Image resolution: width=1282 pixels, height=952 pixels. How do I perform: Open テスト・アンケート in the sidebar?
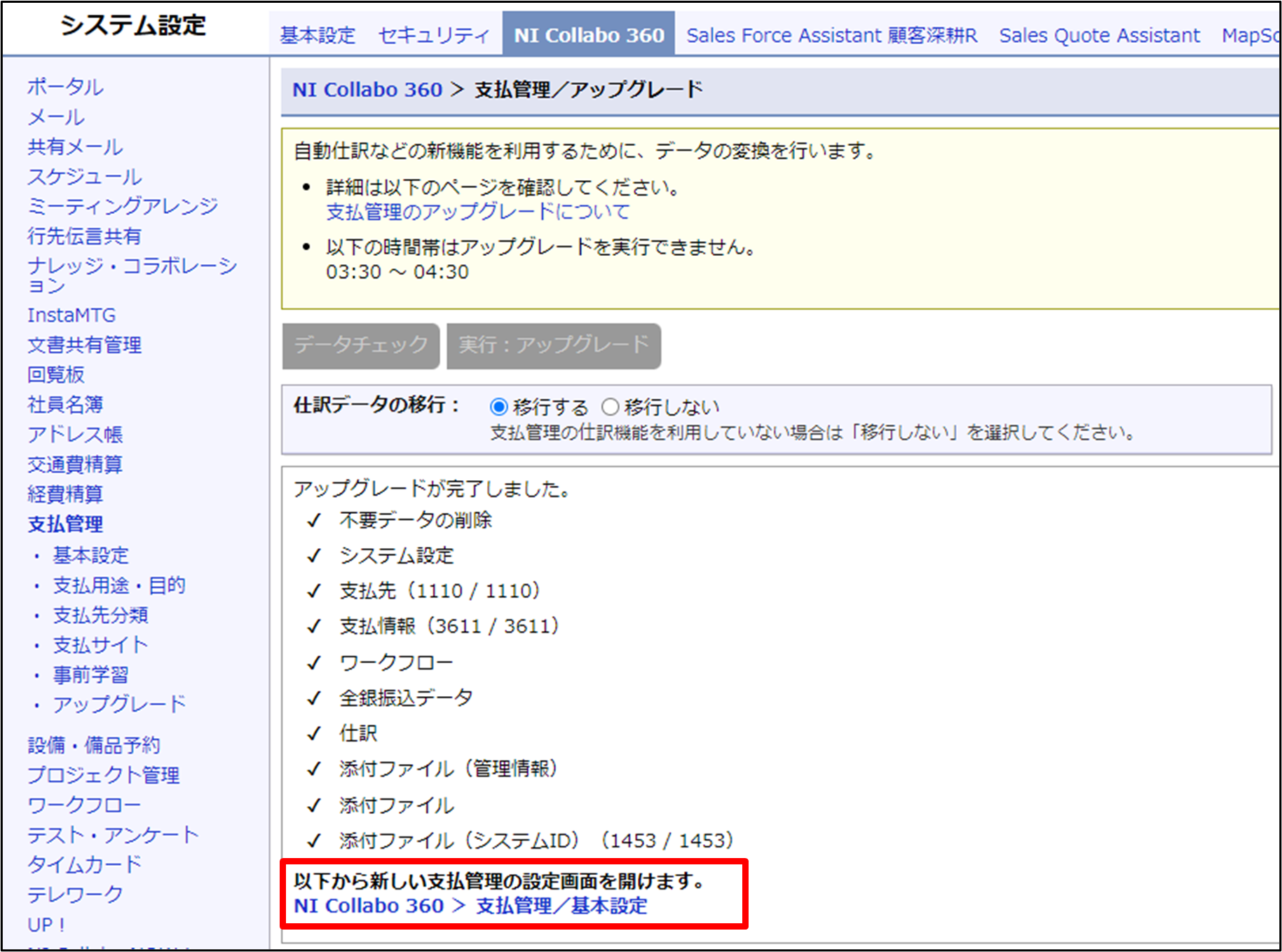(113, 835)
